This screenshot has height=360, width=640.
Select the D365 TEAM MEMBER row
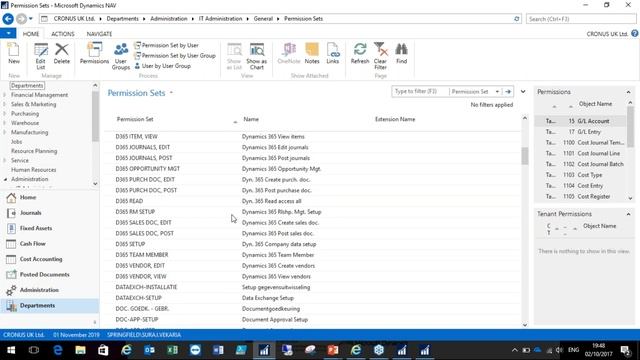(x=312, y=255)
